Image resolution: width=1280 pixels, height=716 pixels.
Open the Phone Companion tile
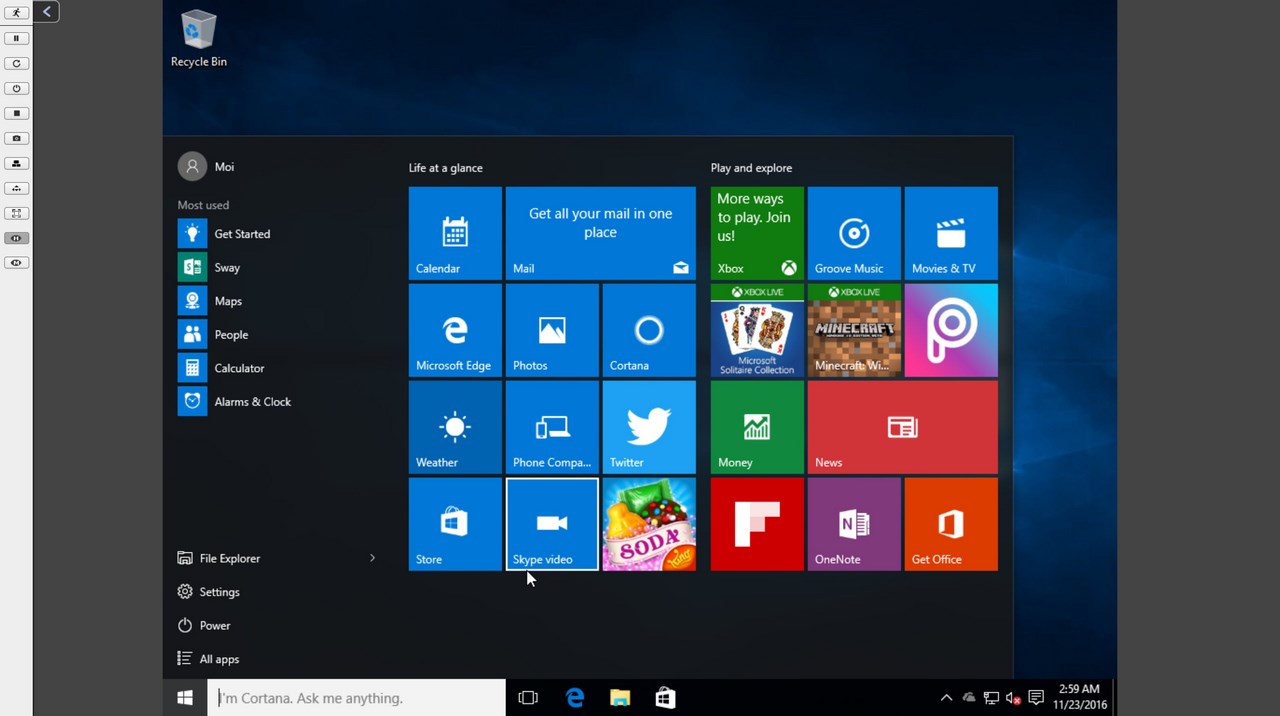552,427
